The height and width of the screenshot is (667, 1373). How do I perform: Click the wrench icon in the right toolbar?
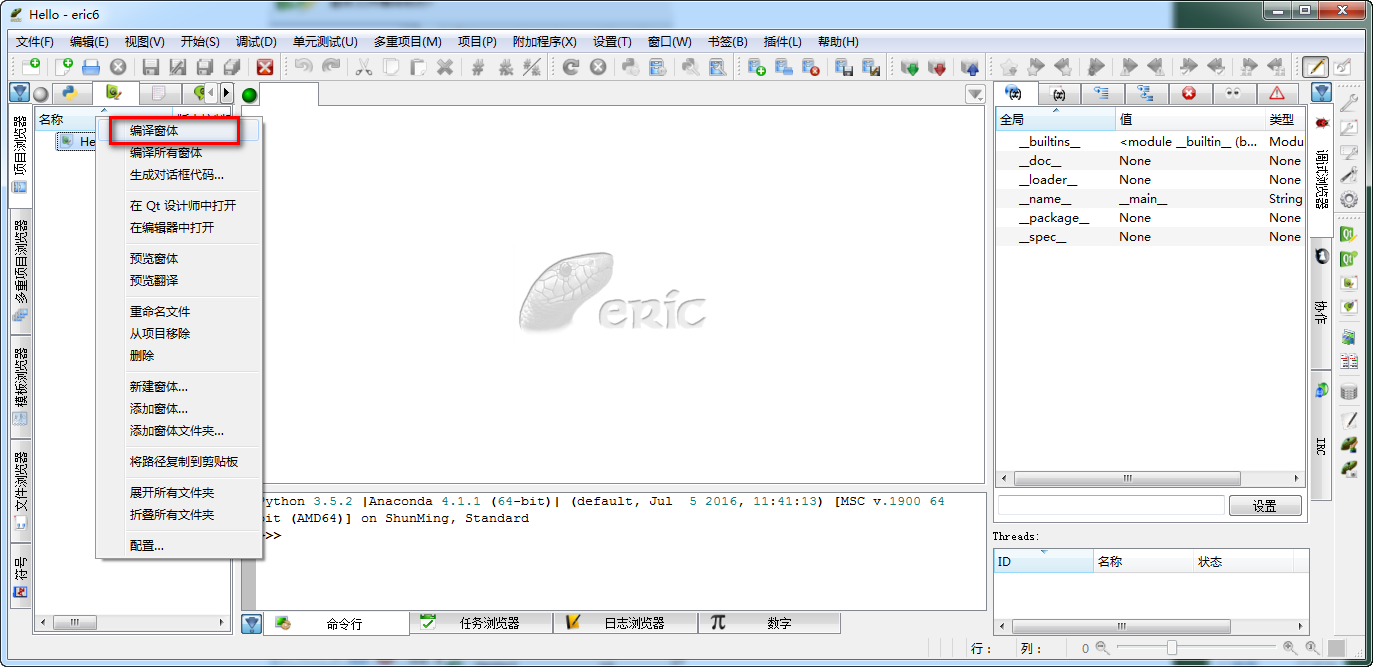tap(1349, 101)
